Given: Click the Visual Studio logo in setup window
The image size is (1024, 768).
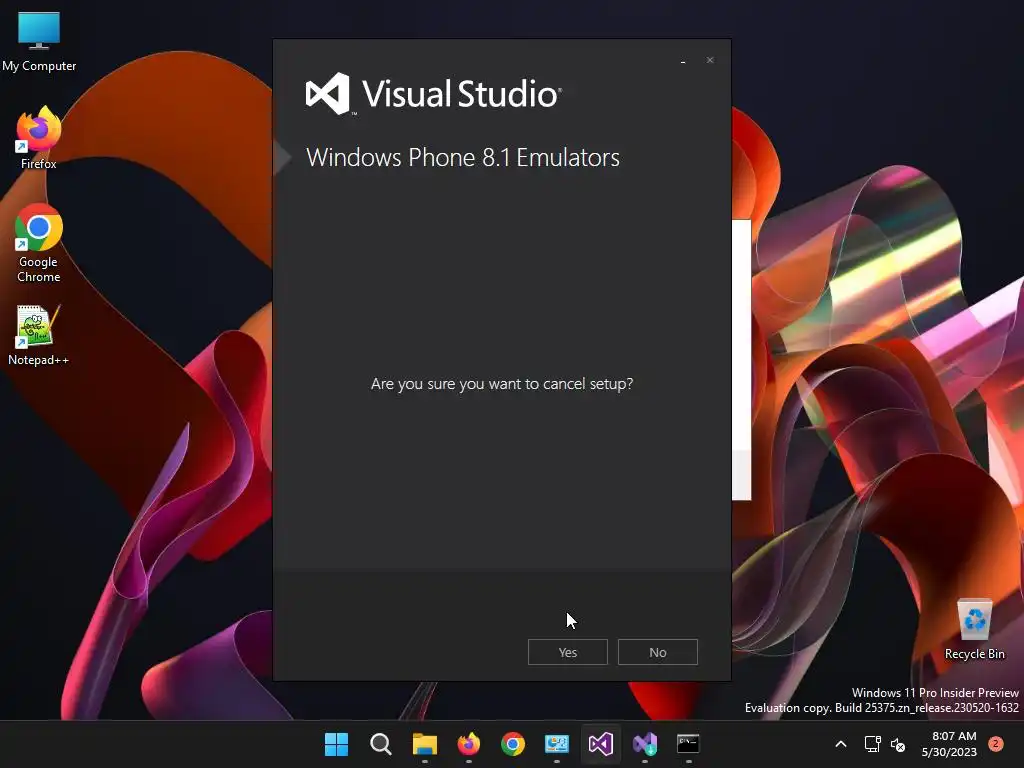Looking at the screenshot, I should pyautogui.click(x=434, y=93).
